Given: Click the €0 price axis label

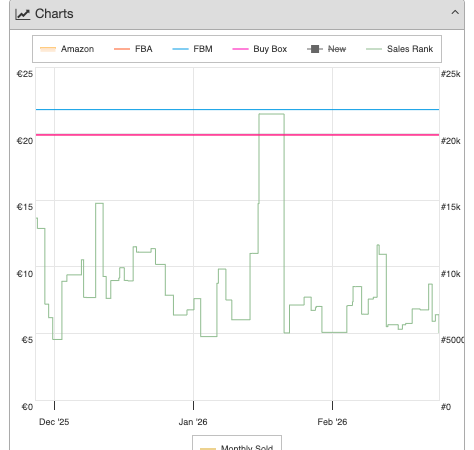Looking at the screenshot, I should pos(27,407).
